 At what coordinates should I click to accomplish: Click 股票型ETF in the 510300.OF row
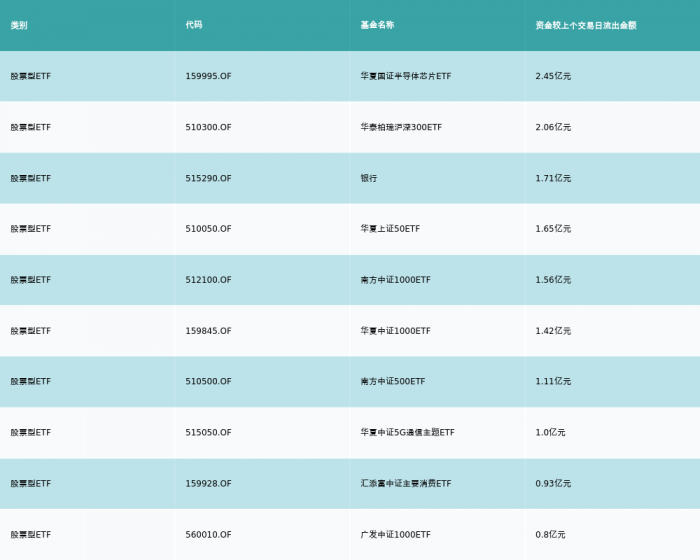31,127
